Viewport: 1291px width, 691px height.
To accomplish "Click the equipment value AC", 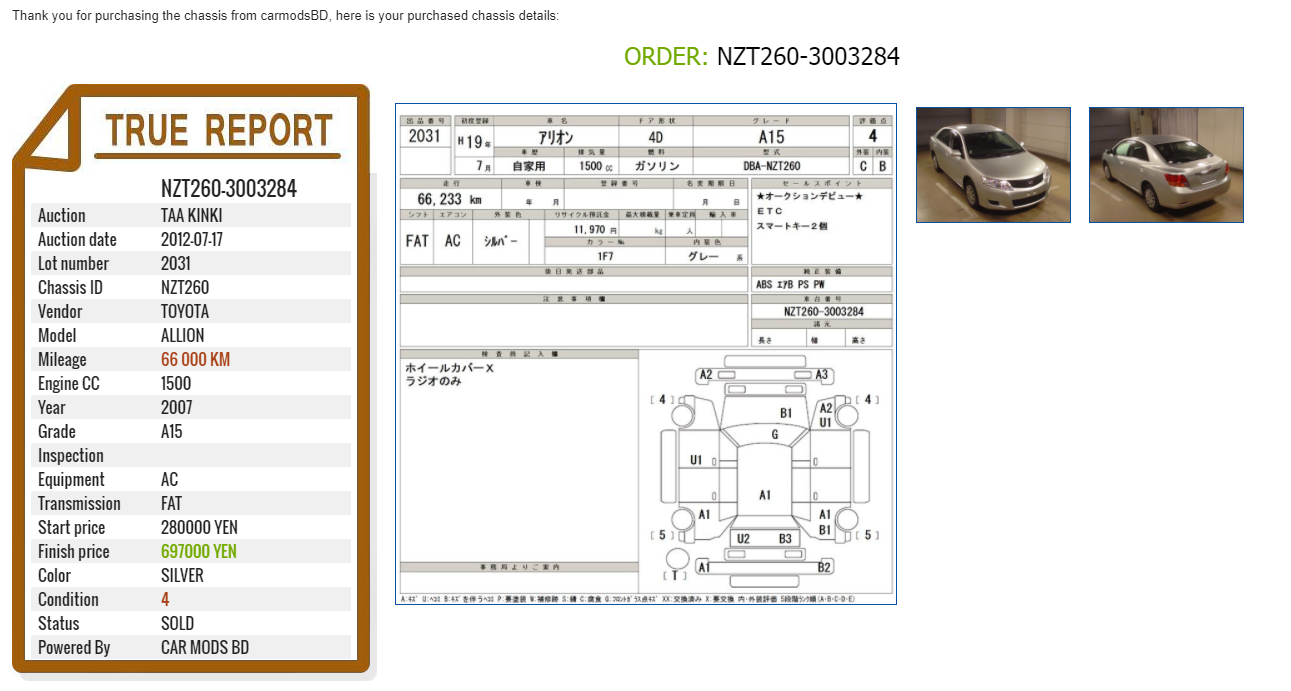I will point(170,480).
